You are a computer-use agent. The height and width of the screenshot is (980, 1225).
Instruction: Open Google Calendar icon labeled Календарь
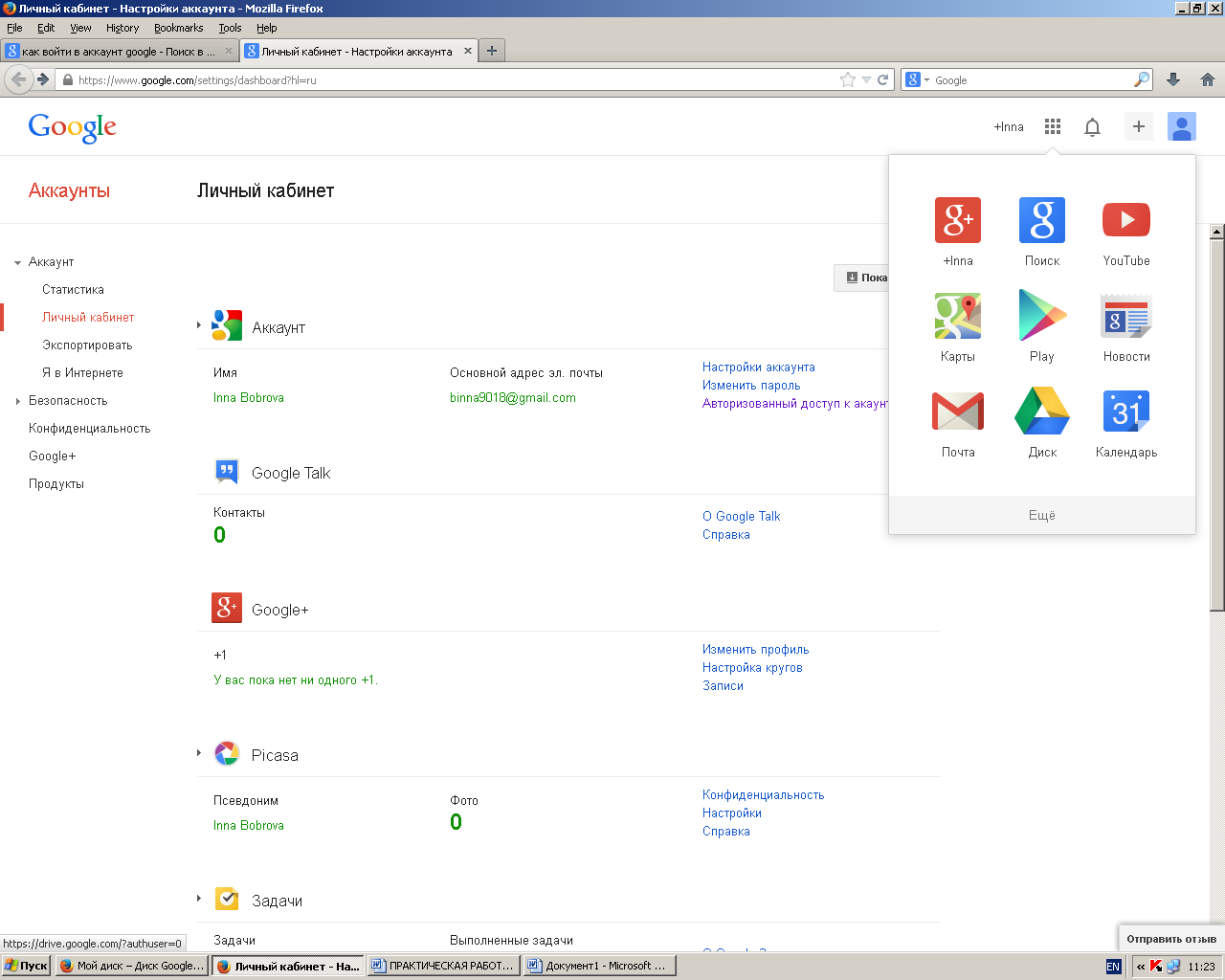pyautogui.click(x=1126, y=412)
